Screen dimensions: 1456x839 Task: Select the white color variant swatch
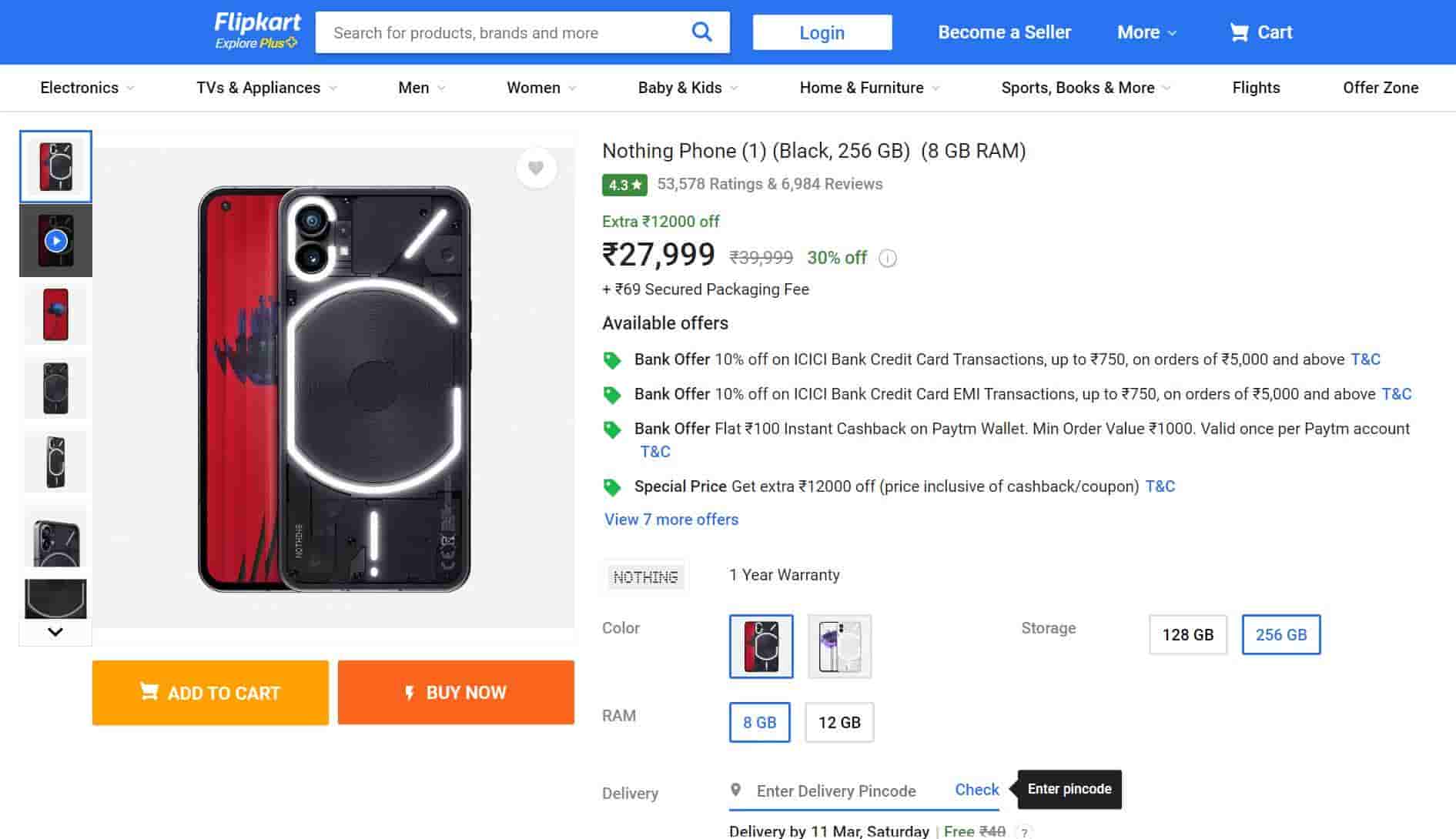click(x=839, y=647)
